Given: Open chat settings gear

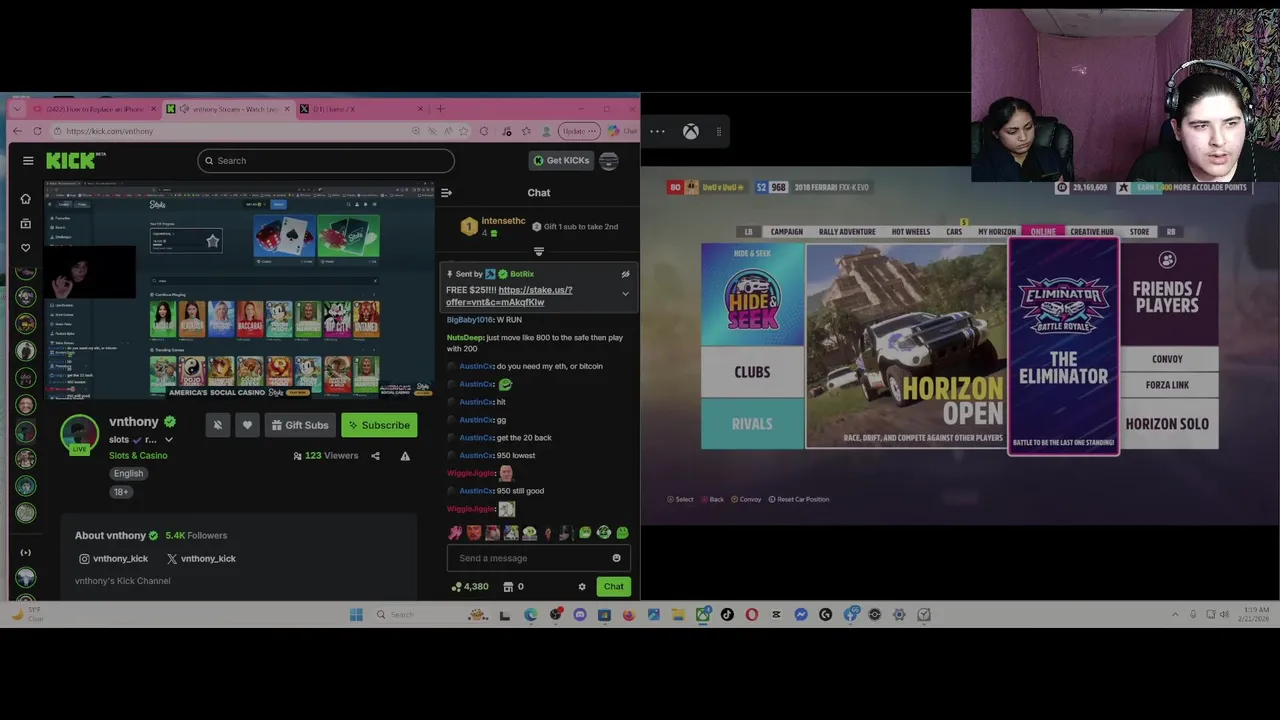Looking at the screenshot, I should [582, 587].
